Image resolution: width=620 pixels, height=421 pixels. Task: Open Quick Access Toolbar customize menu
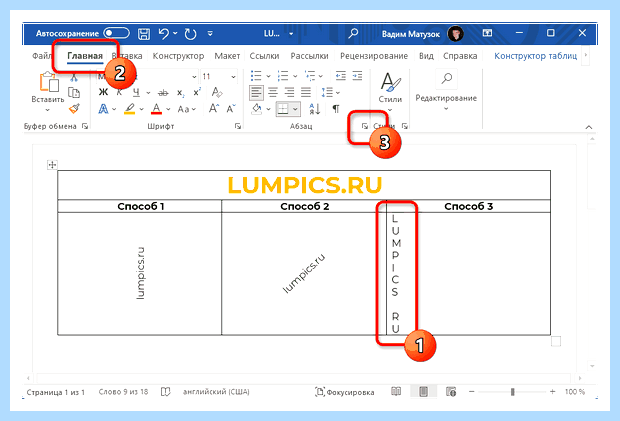click(210, 34)
